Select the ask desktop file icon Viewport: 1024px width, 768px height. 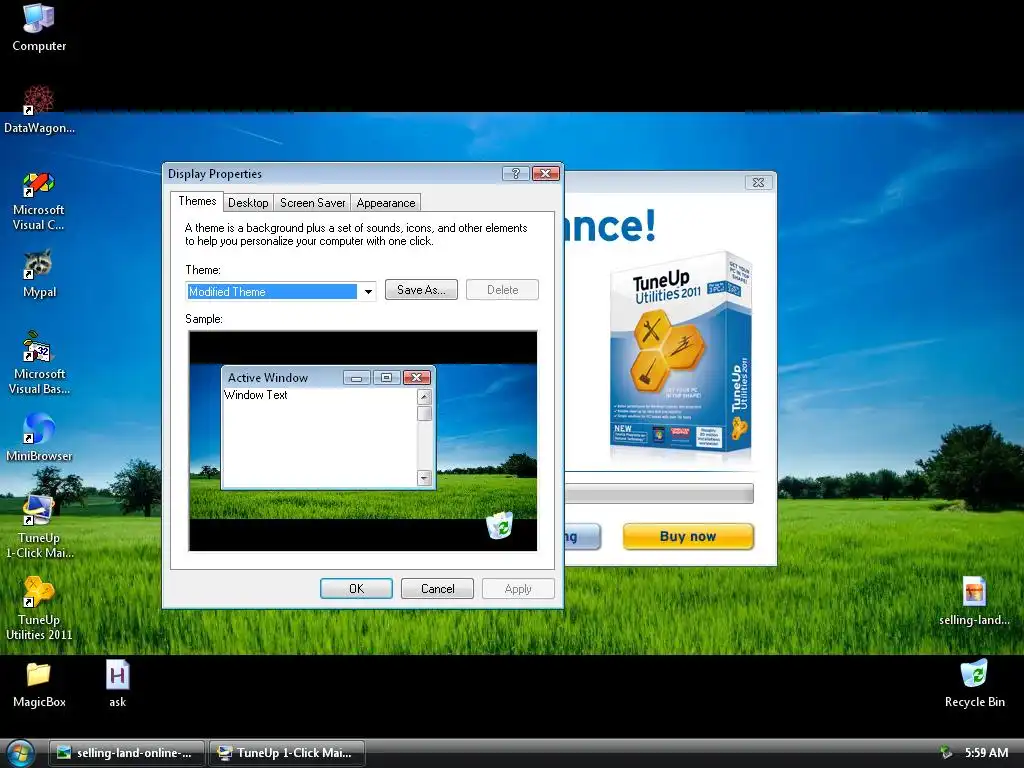(118, 684)
